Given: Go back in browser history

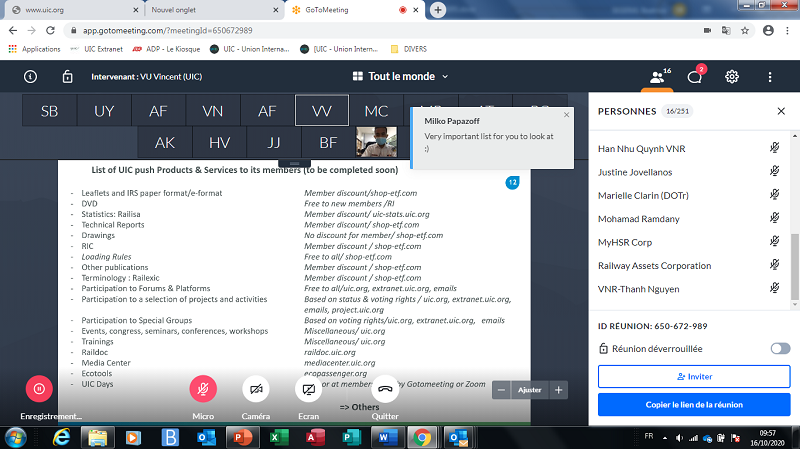Looking at the screenshot, I should coord(13,31).
